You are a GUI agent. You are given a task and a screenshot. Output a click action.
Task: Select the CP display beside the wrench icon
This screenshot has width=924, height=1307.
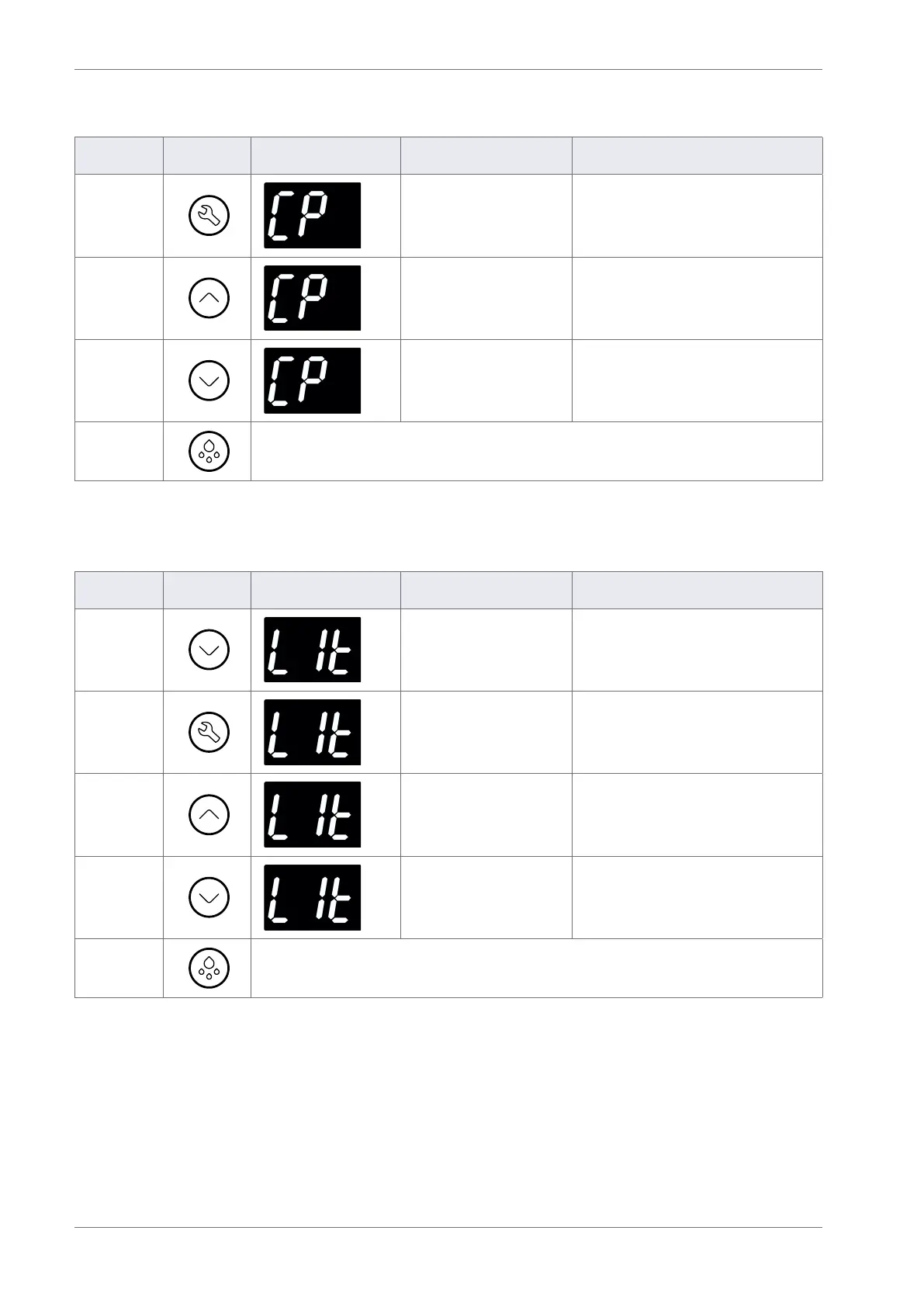[312, 216]
